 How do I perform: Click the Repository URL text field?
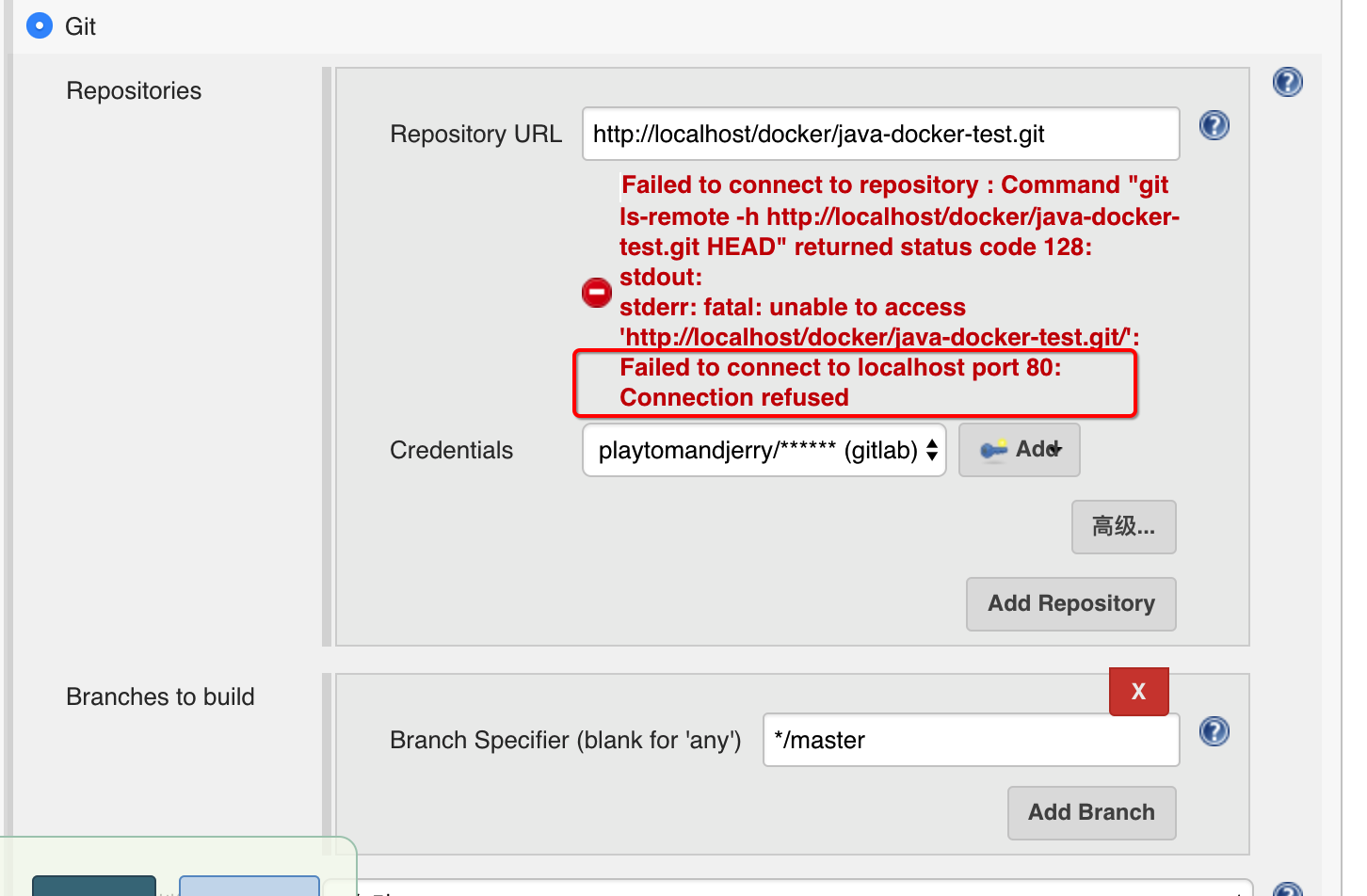click(880, 134)
